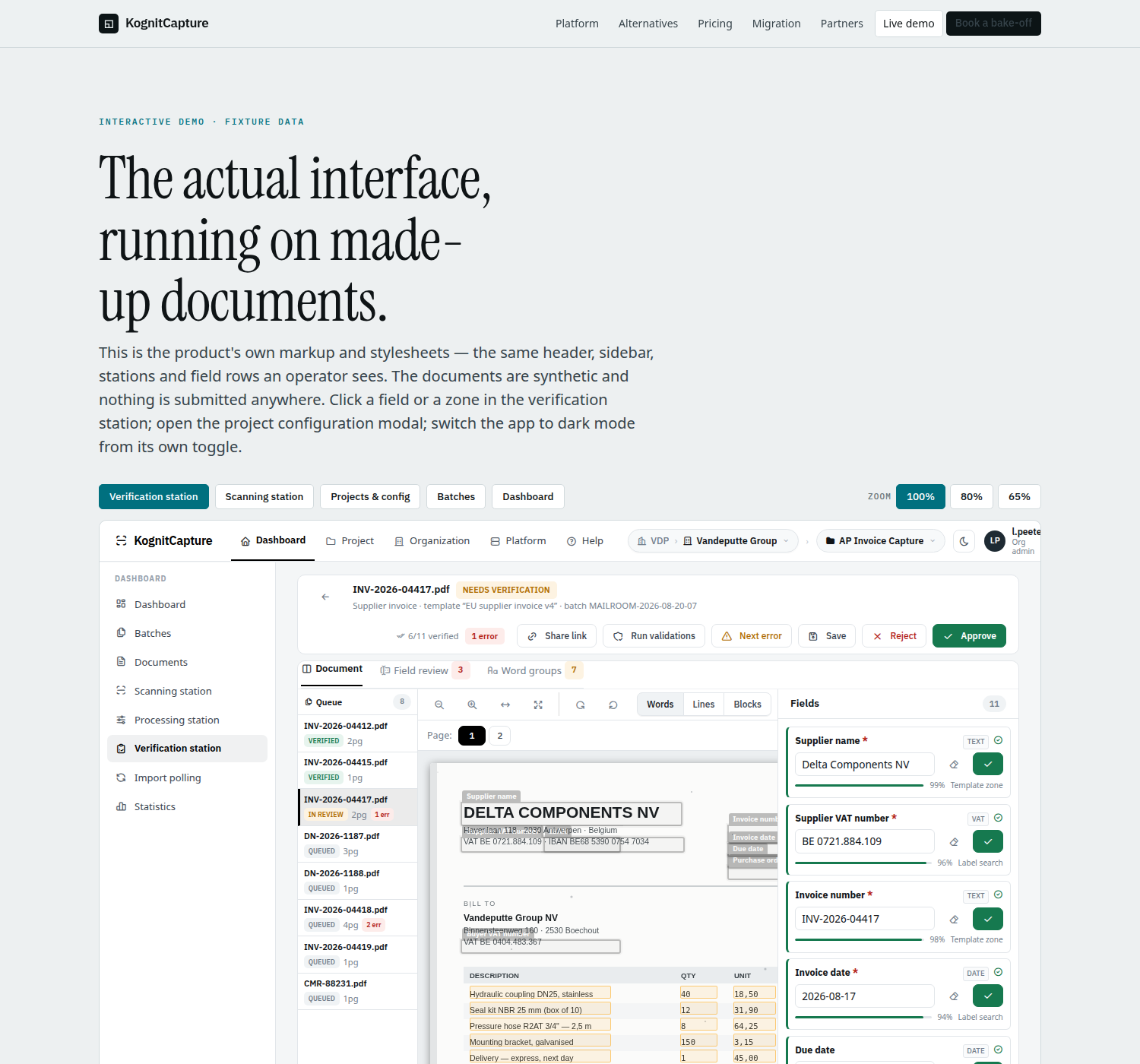The image size is (1140, 1064).
Task: Clear the Invoice date with eraser icon
Action: (x=955, y=996)
